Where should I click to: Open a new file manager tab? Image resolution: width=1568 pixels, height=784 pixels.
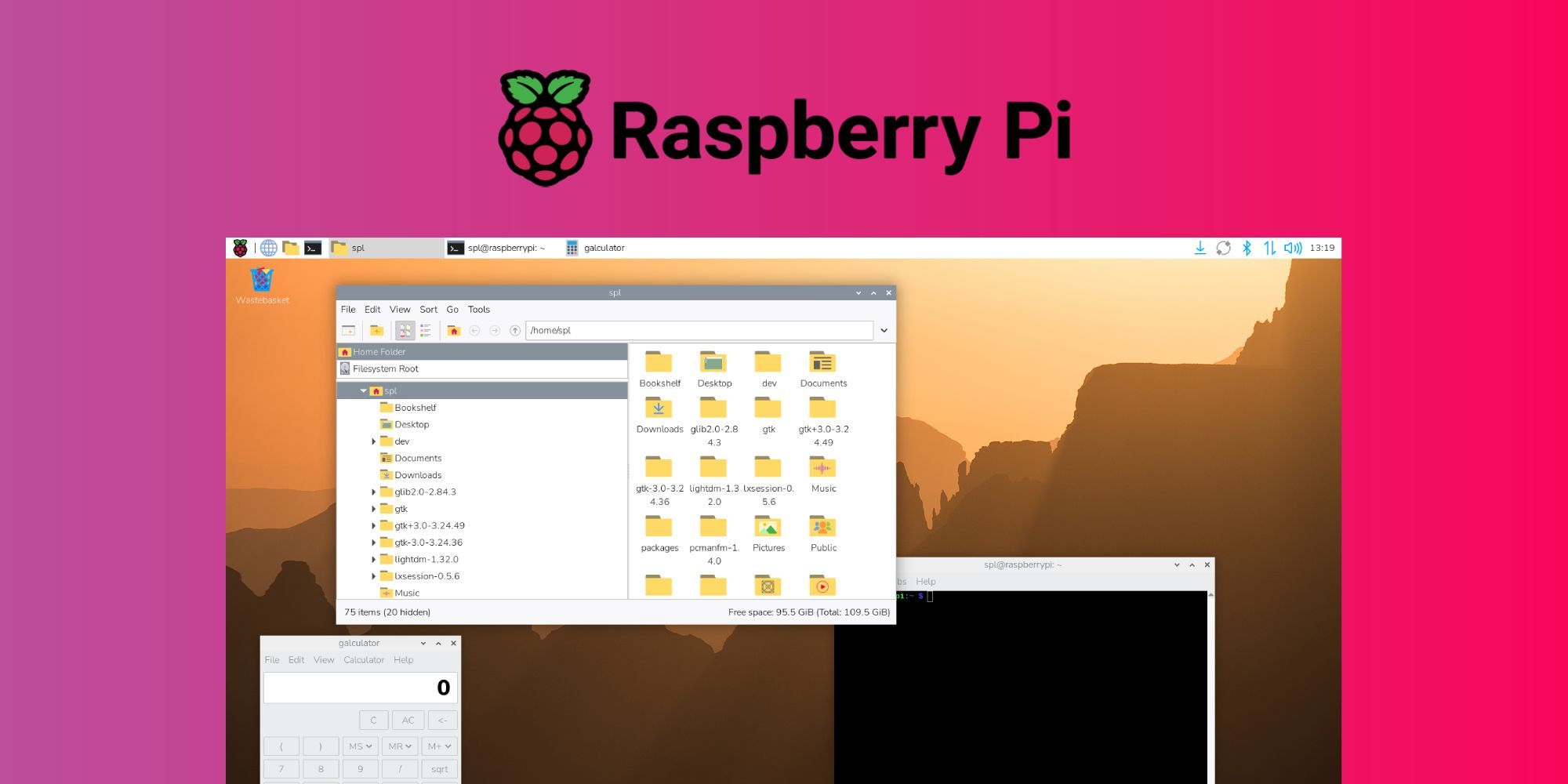pos(348,330)
